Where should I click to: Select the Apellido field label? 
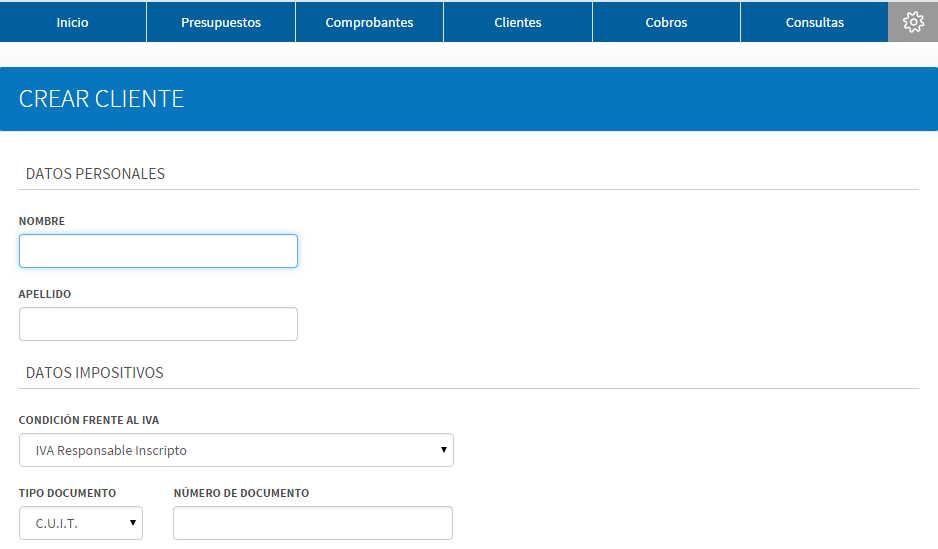[45, 294]
